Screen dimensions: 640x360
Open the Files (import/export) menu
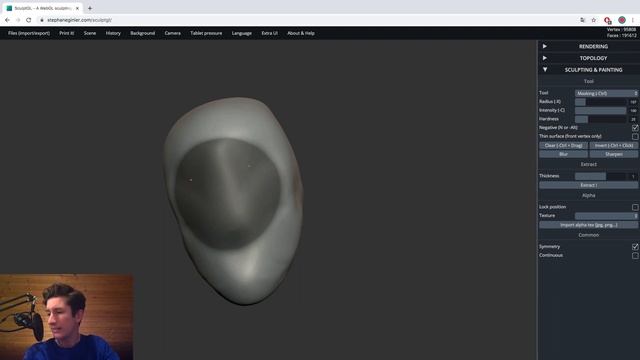(x=29, y=33)
